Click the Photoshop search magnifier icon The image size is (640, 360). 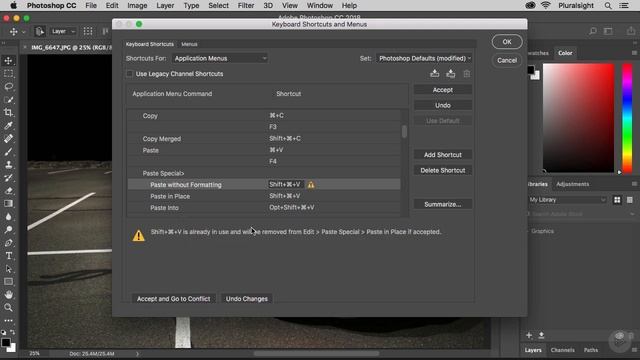[x=593, y=31]
